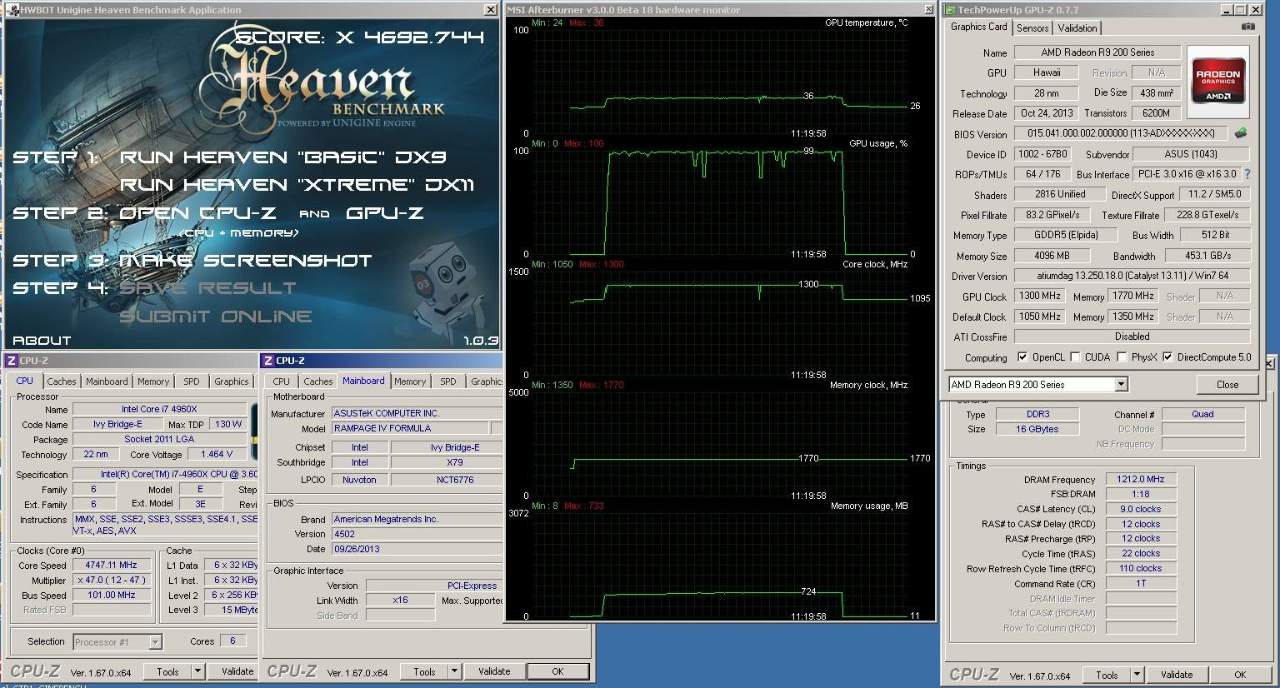Click Save Result in Heaven step 4

pyautogui.click(x=208, y=288)
